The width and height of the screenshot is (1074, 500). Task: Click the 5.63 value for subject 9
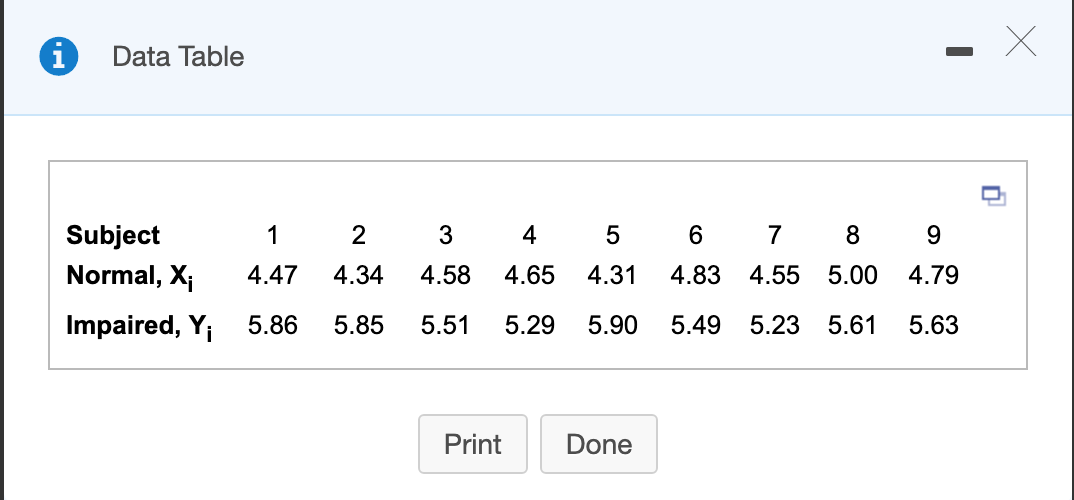[x=934, y=325]
